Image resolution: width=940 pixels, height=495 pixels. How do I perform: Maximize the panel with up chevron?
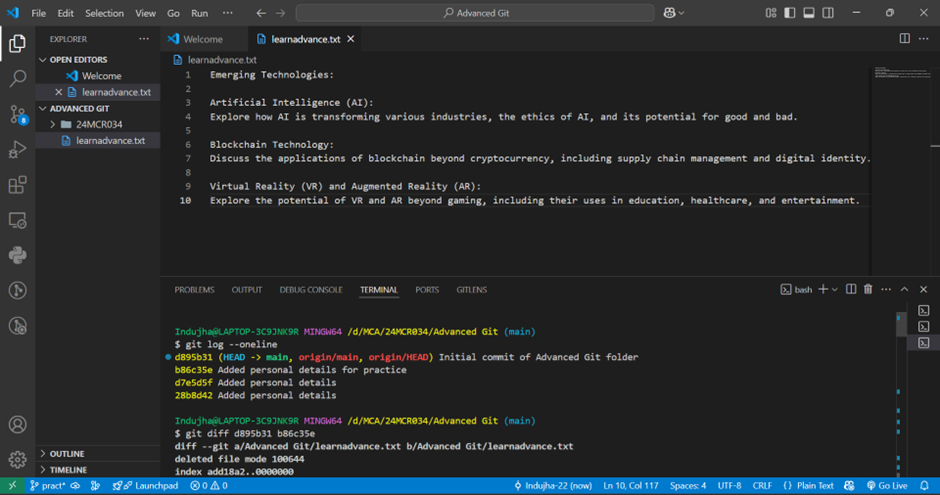tap(905, 289)
